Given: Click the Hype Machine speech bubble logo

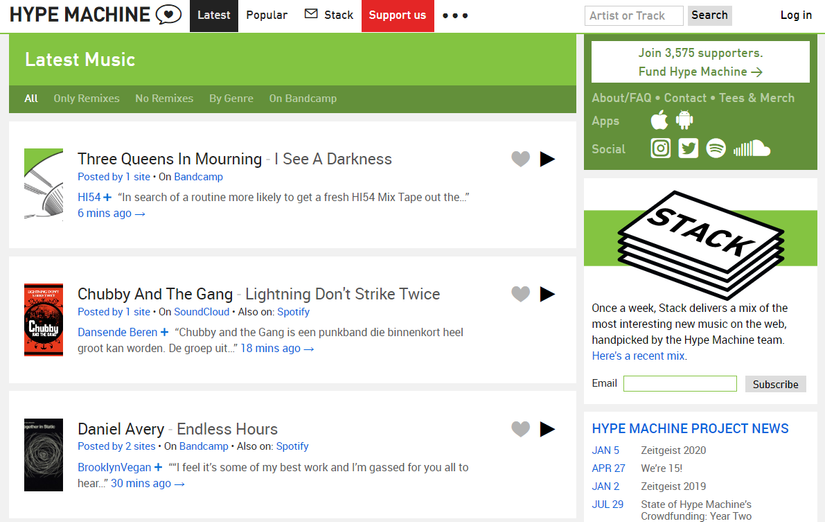Looking at the screenshot, I should [x=170, y=15].
